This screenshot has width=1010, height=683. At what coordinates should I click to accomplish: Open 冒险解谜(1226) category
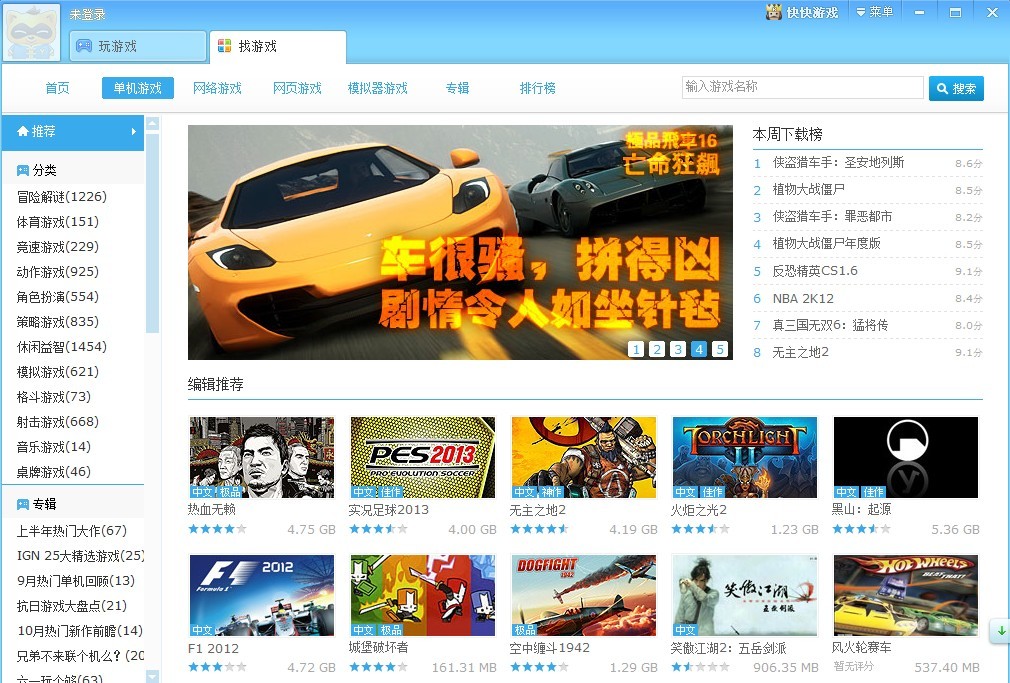(x=62, y=197)
